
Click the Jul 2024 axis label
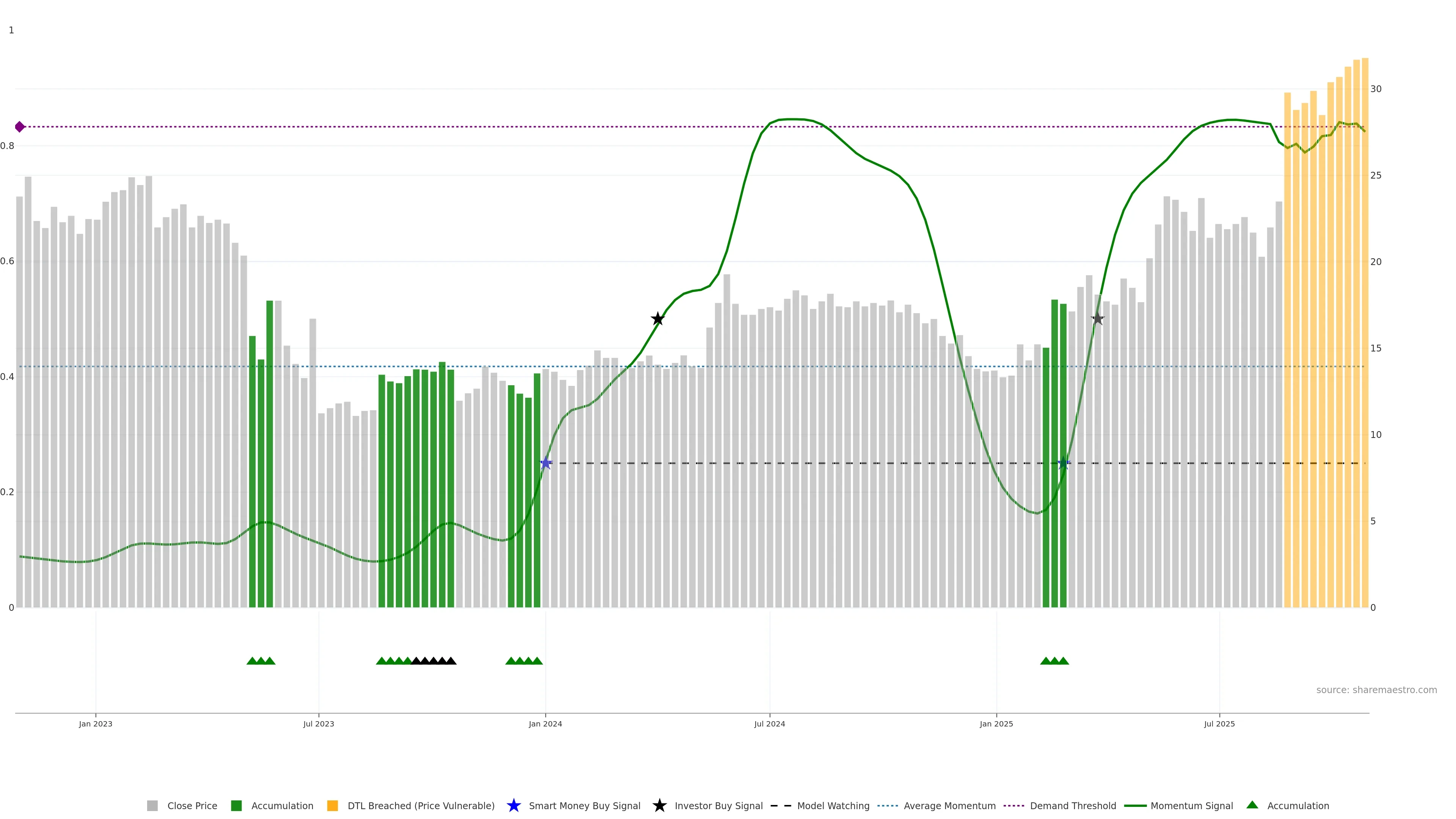tap(769, 724)
